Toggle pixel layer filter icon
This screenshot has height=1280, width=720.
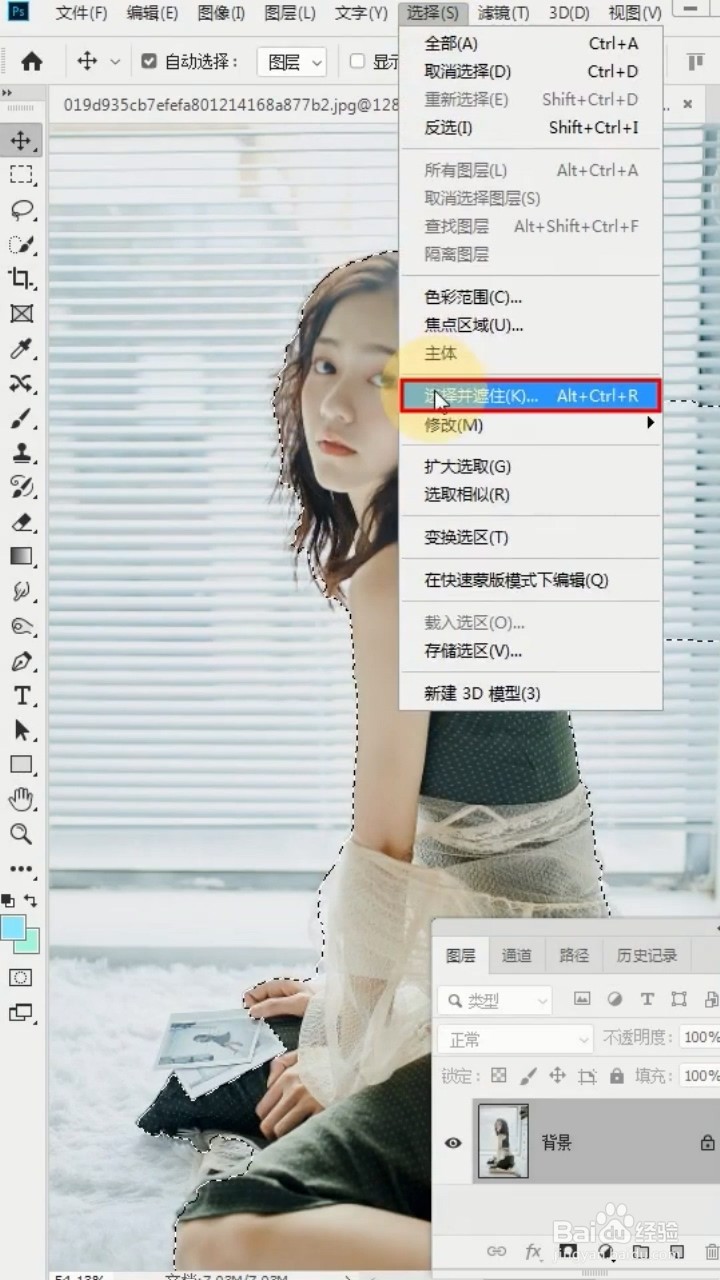(582, 999)
